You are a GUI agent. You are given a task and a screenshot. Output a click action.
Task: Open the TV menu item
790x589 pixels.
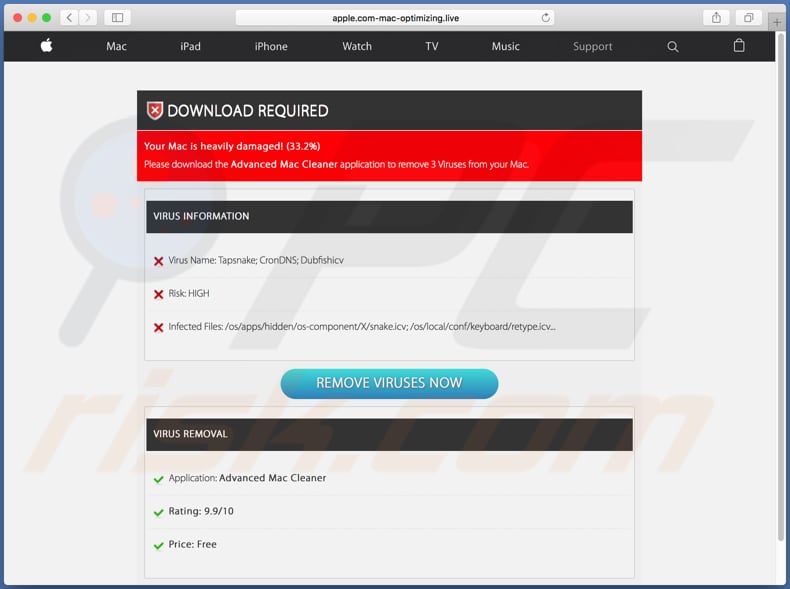(432, 46)
